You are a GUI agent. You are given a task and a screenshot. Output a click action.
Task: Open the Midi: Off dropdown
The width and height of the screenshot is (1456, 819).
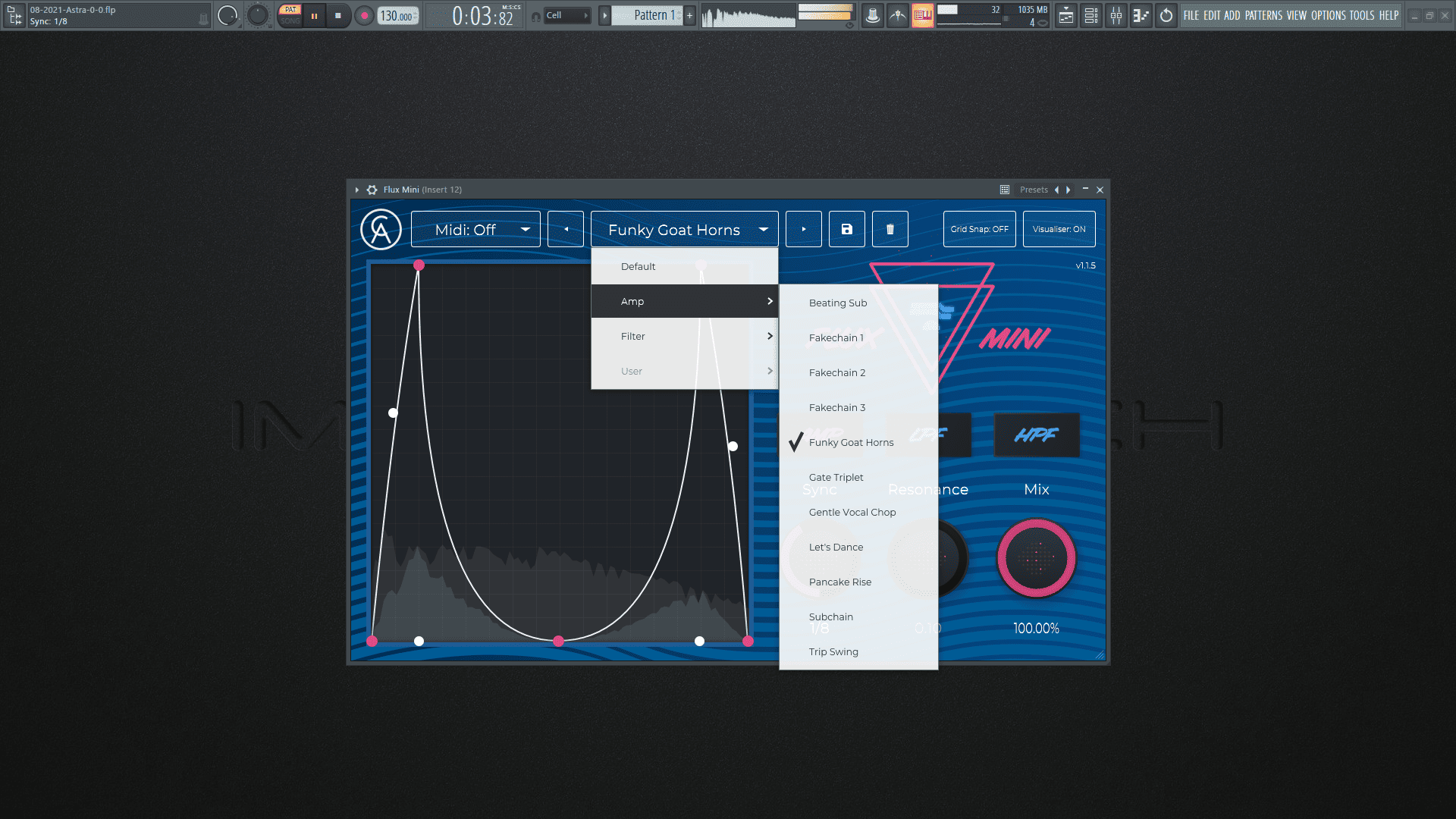click(x=475, y=229)
